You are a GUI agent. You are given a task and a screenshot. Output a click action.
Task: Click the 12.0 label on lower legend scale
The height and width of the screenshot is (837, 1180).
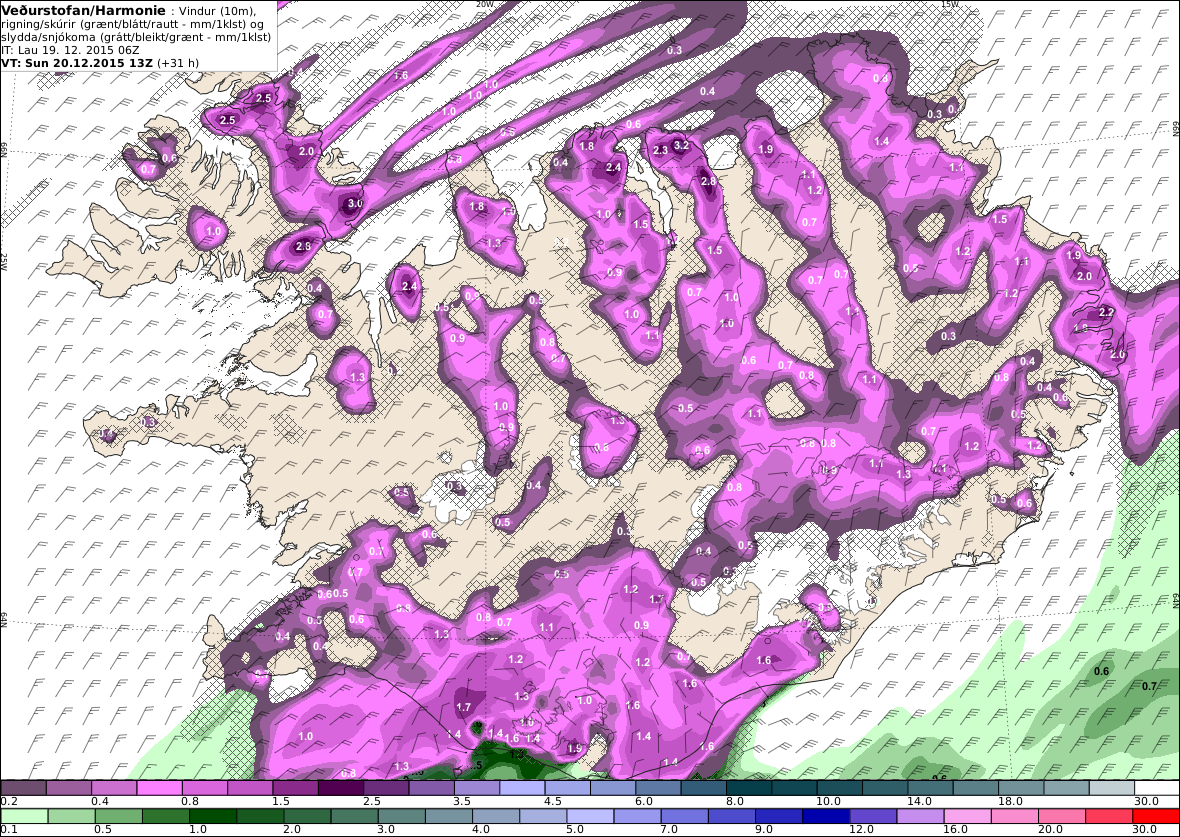pos(861,829)
